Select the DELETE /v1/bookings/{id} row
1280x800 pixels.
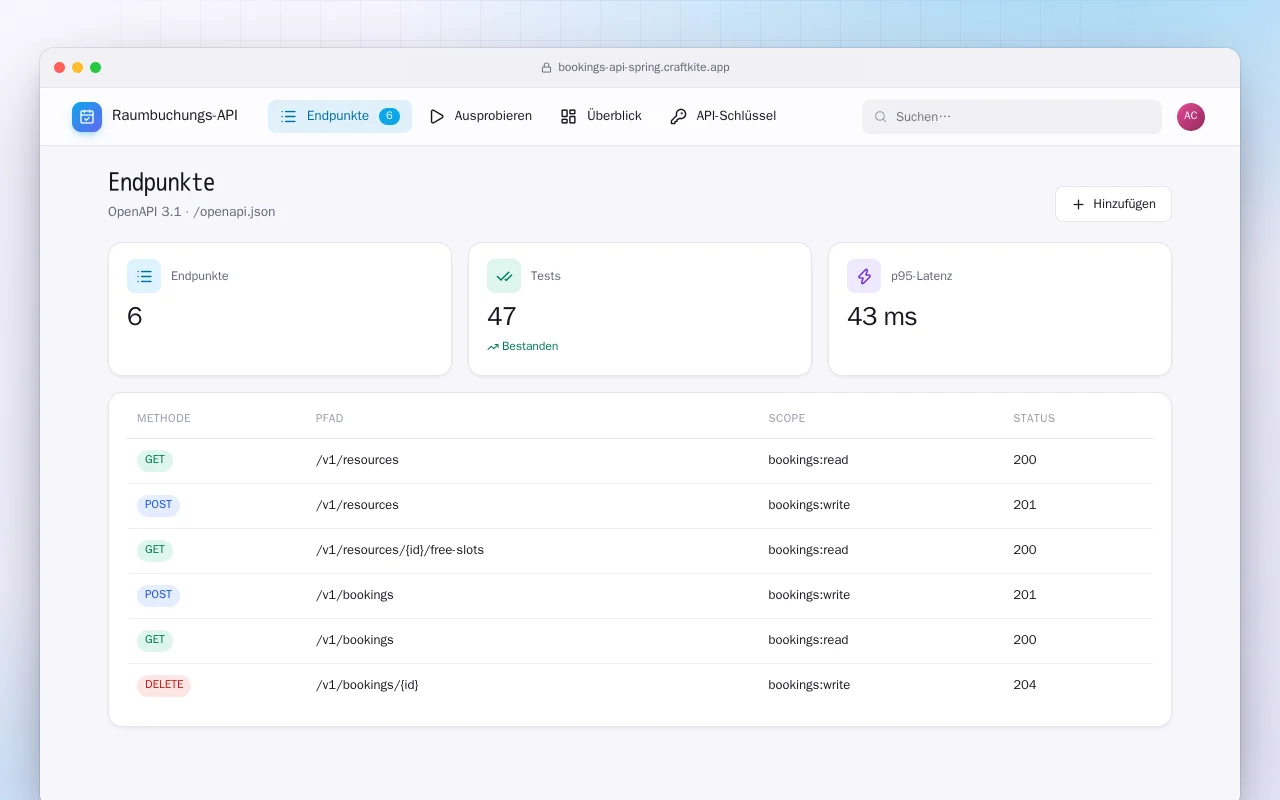coord(640,685)
